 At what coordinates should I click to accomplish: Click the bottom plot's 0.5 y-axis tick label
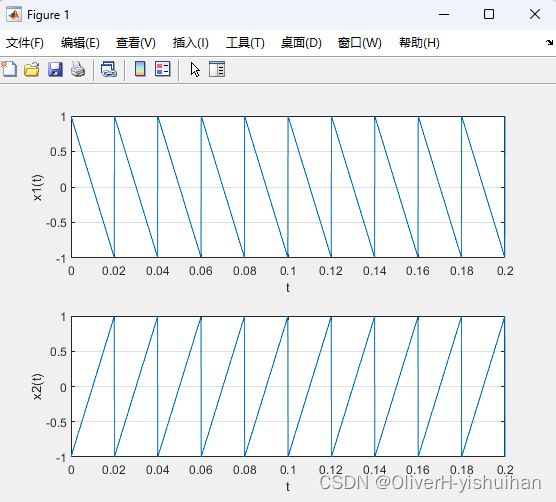[x=59, y=352]
